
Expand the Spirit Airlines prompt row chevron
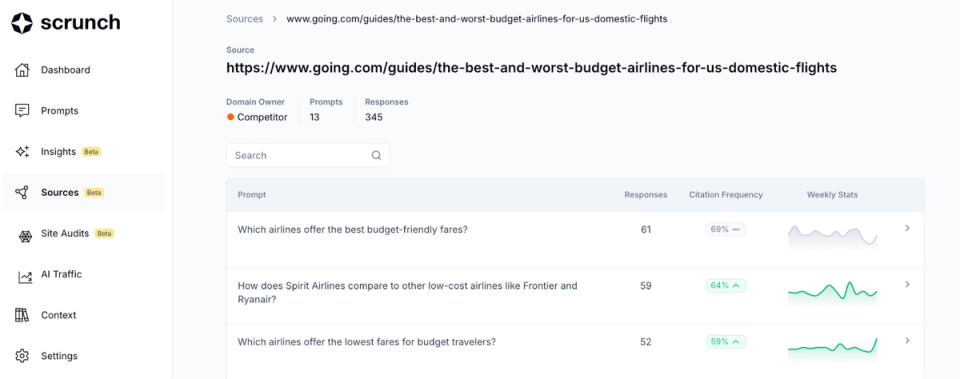pyautogui.click(x=907, y=284)
